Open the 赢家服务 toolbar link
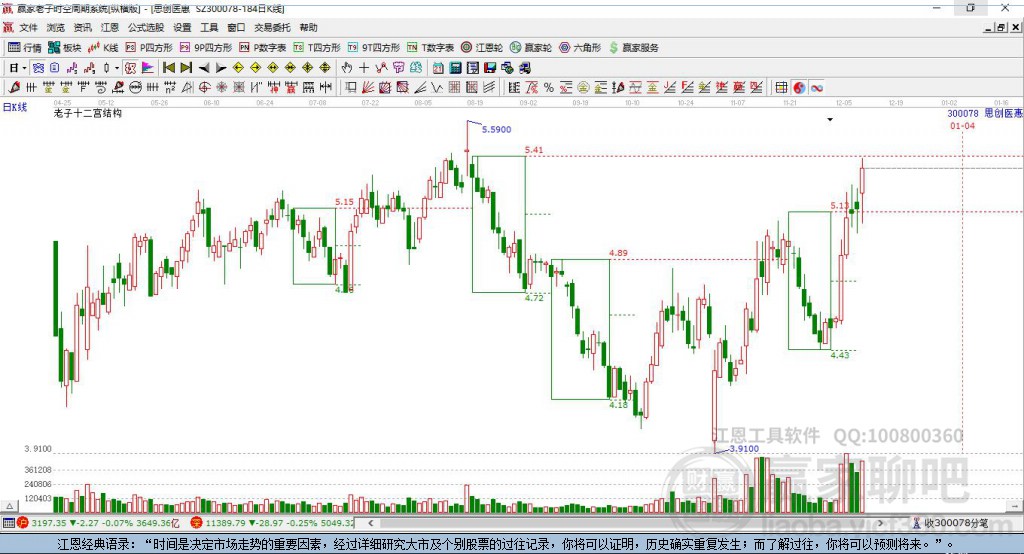This screenshot has width=1024, height=554. click(x=633, y=47)
